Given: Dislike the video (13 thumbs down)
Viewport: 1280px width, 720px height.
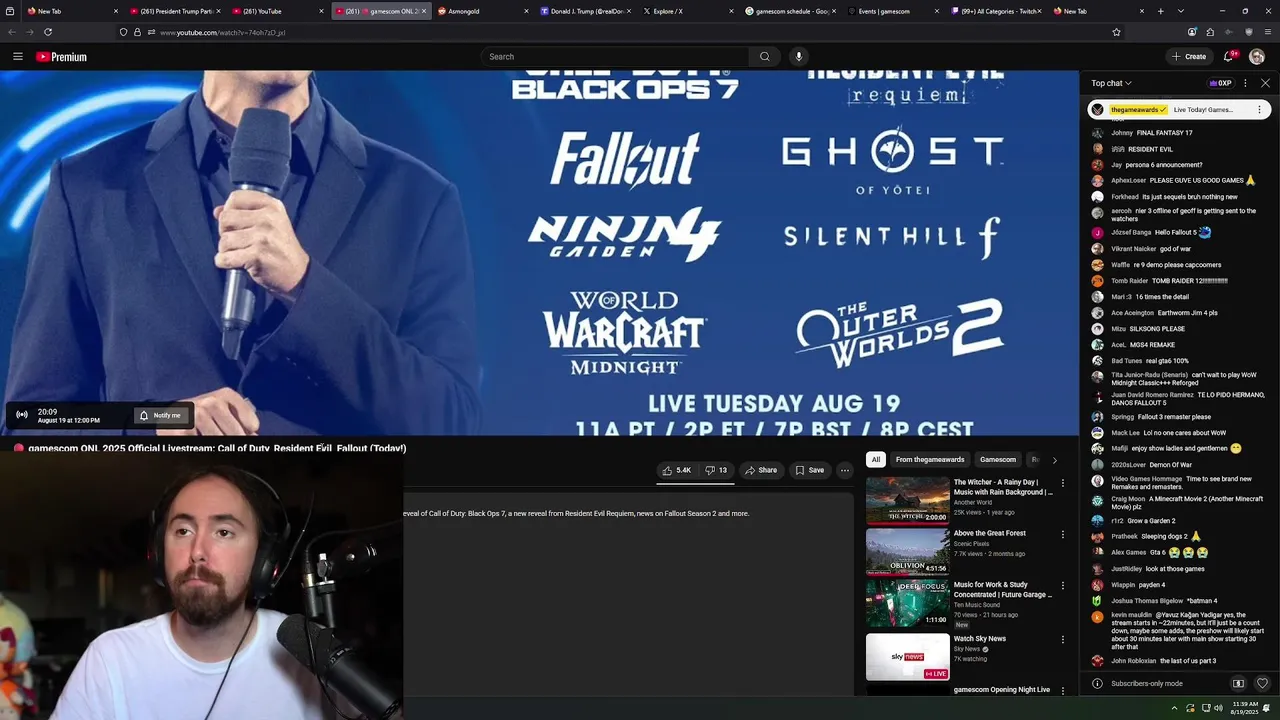Looking at the screenshot, I should 716,470.
